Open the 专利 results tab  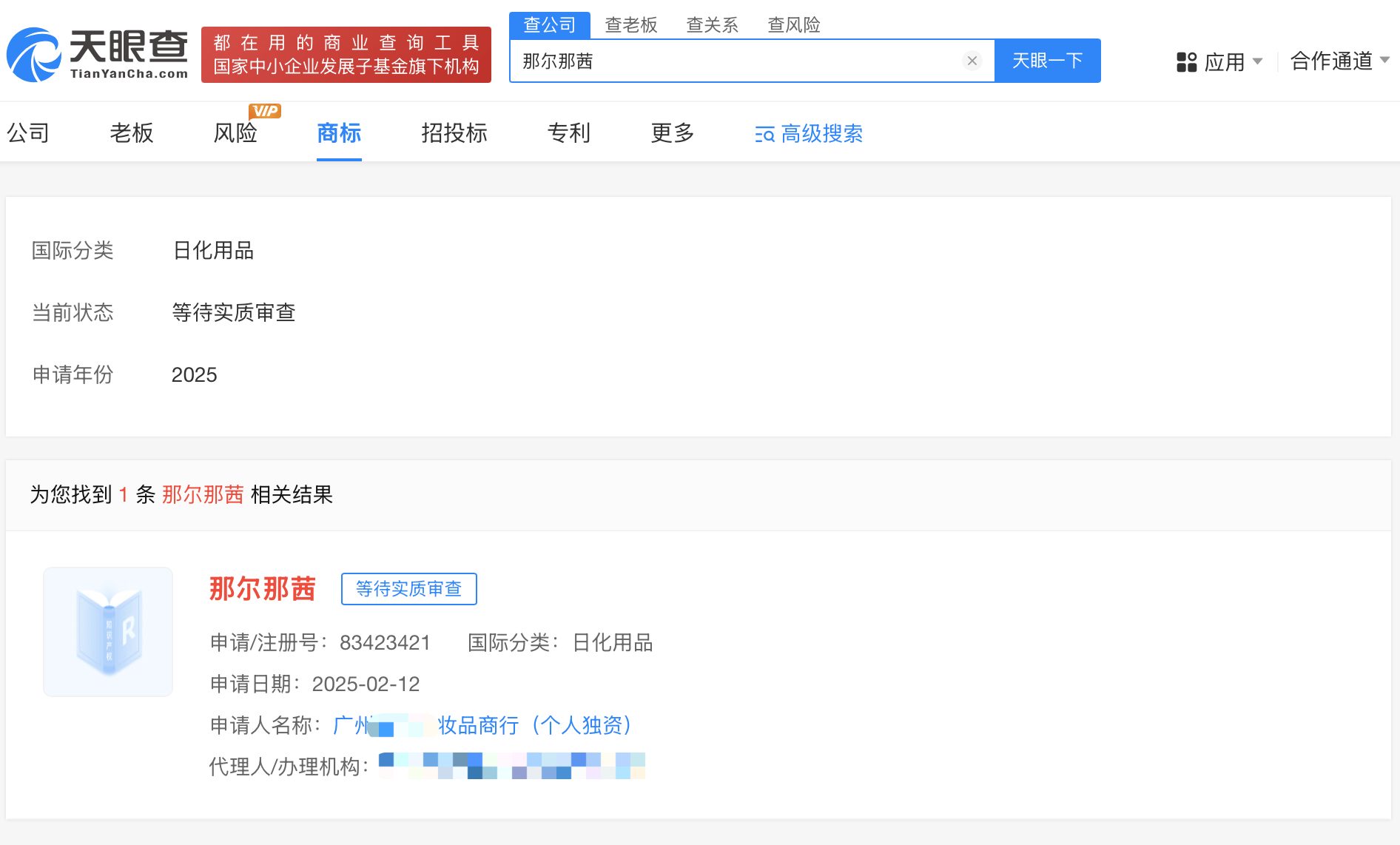point(568,133)
